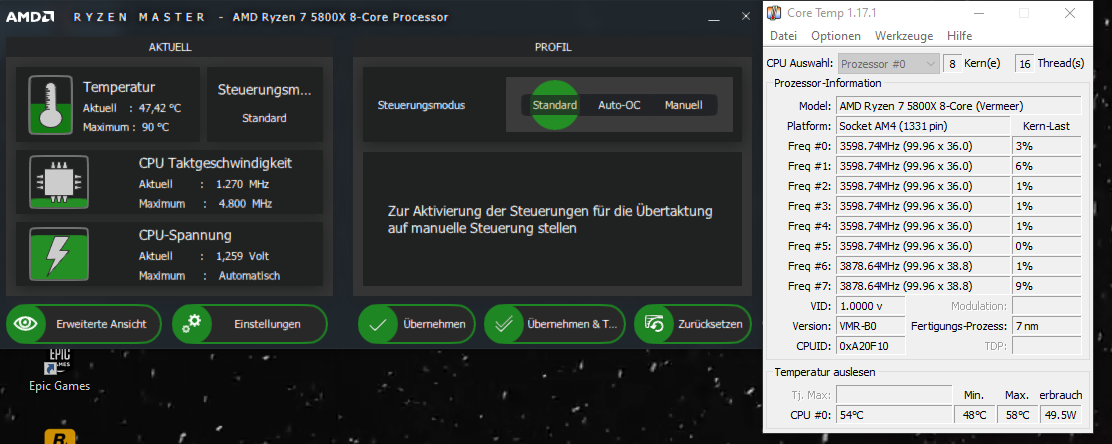Viewport: 1112px width, 444px height.
Task: Click the 9% core load value
Action: click(1047, 286)
